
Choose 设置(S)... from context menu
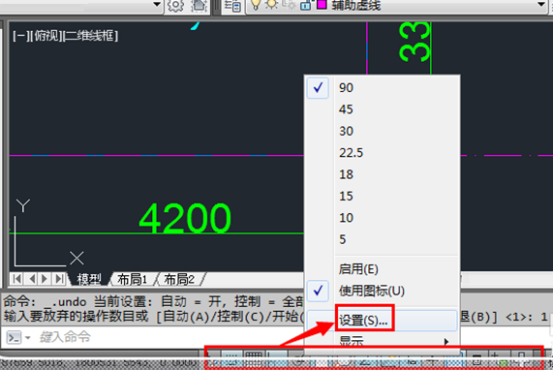364,320
